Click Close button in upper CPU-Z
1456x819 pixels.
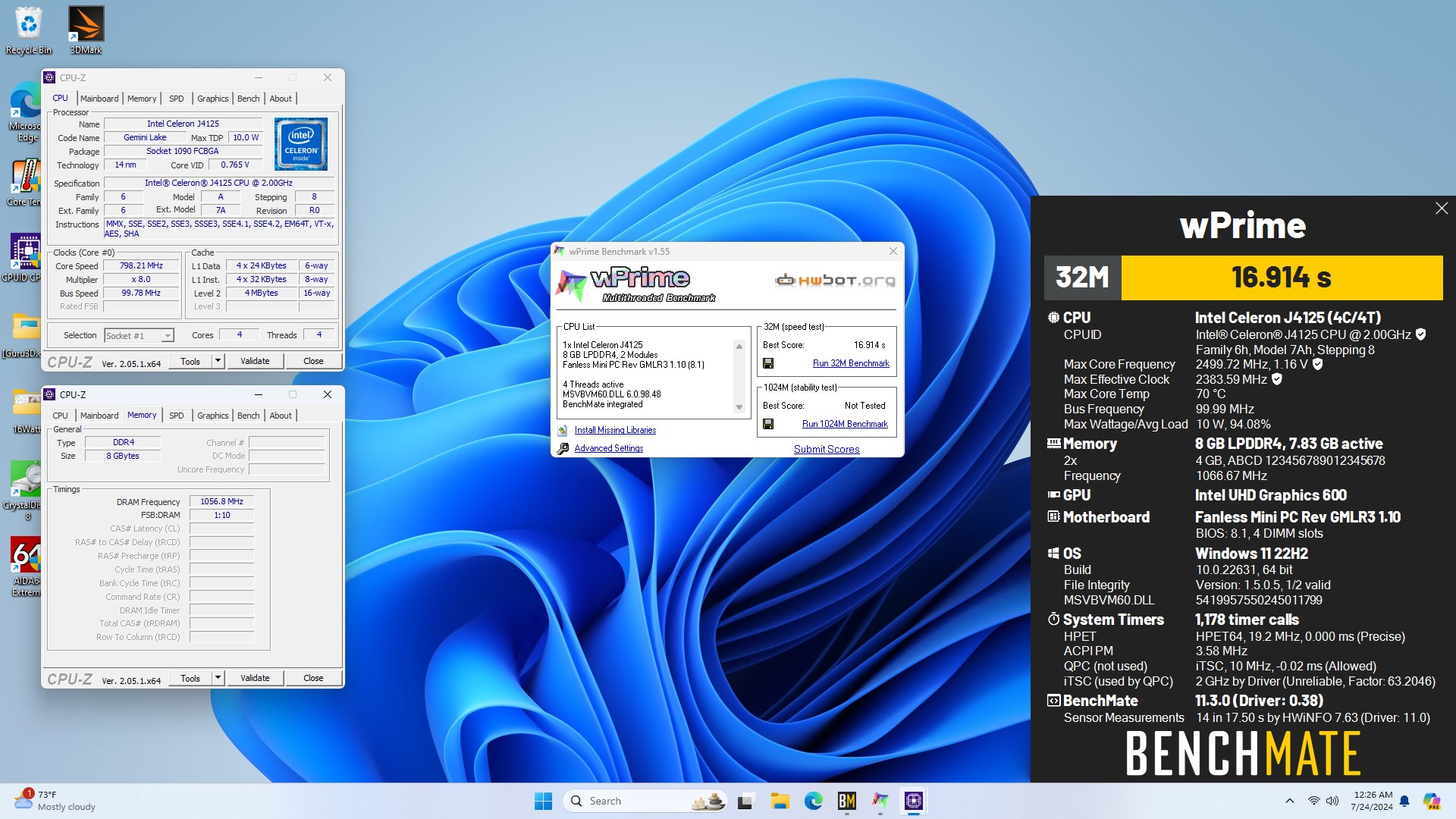tap(313, 361)
